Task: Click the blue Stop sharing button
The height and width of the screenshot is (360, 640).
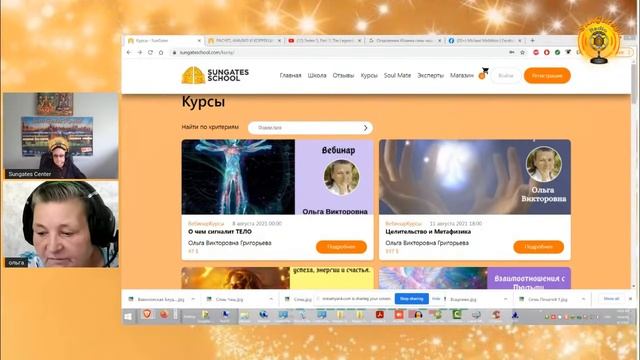Action: click(x=411, y=299)
